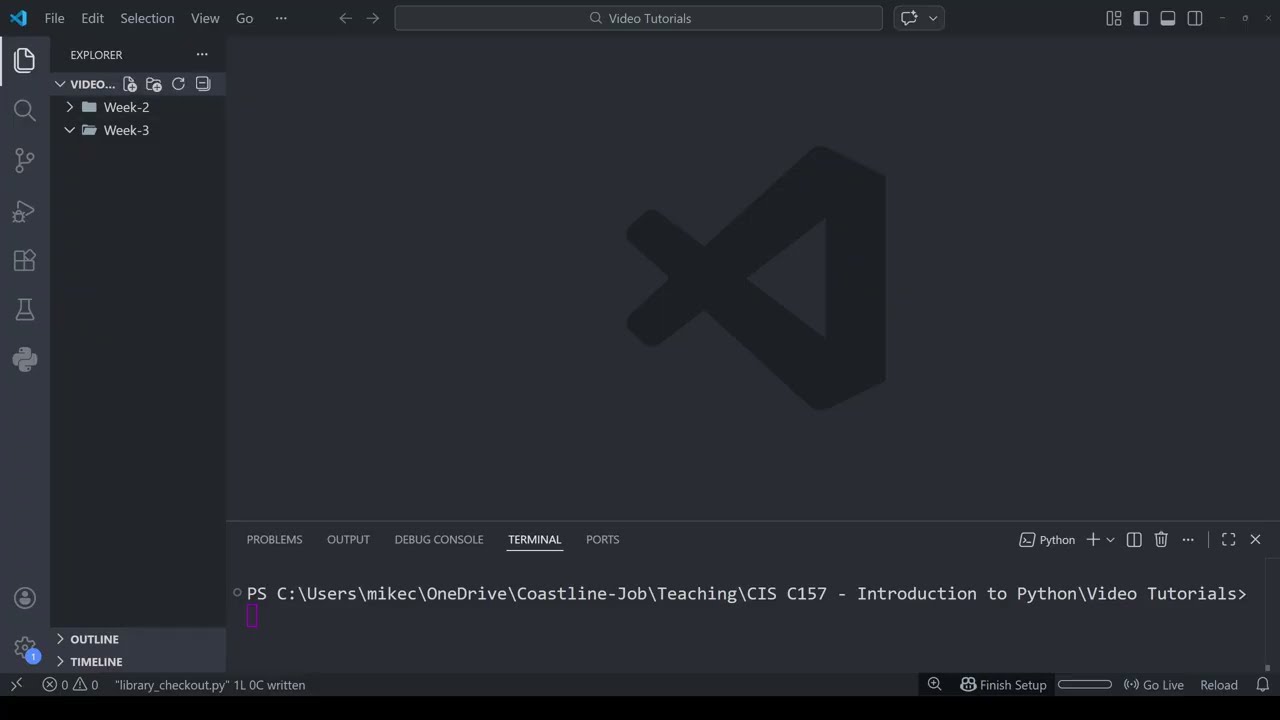Click the Video Tutorials search box
This screenshot has width=1280, height=720.
pyautogui.click(x=639, y=18)
